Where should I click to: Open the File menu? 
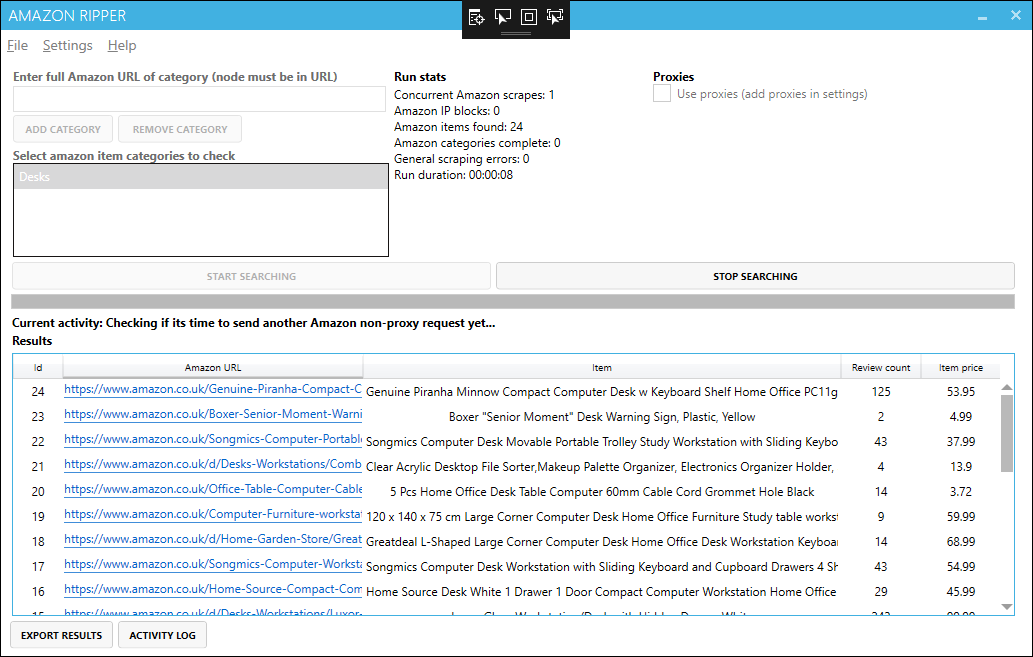(17, 45)
